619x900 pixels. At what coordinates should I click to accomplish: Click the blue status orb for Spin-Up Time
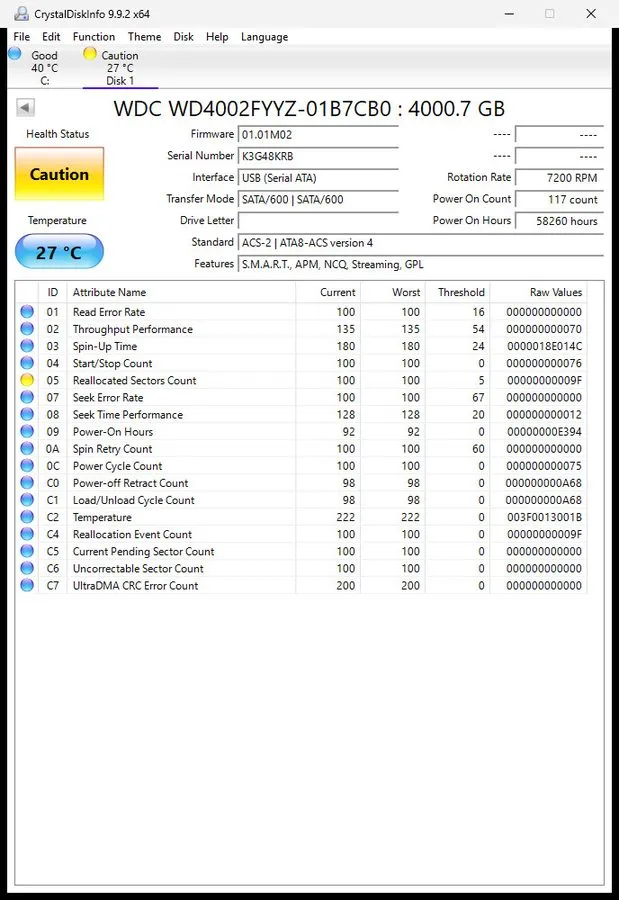[27, 346]
